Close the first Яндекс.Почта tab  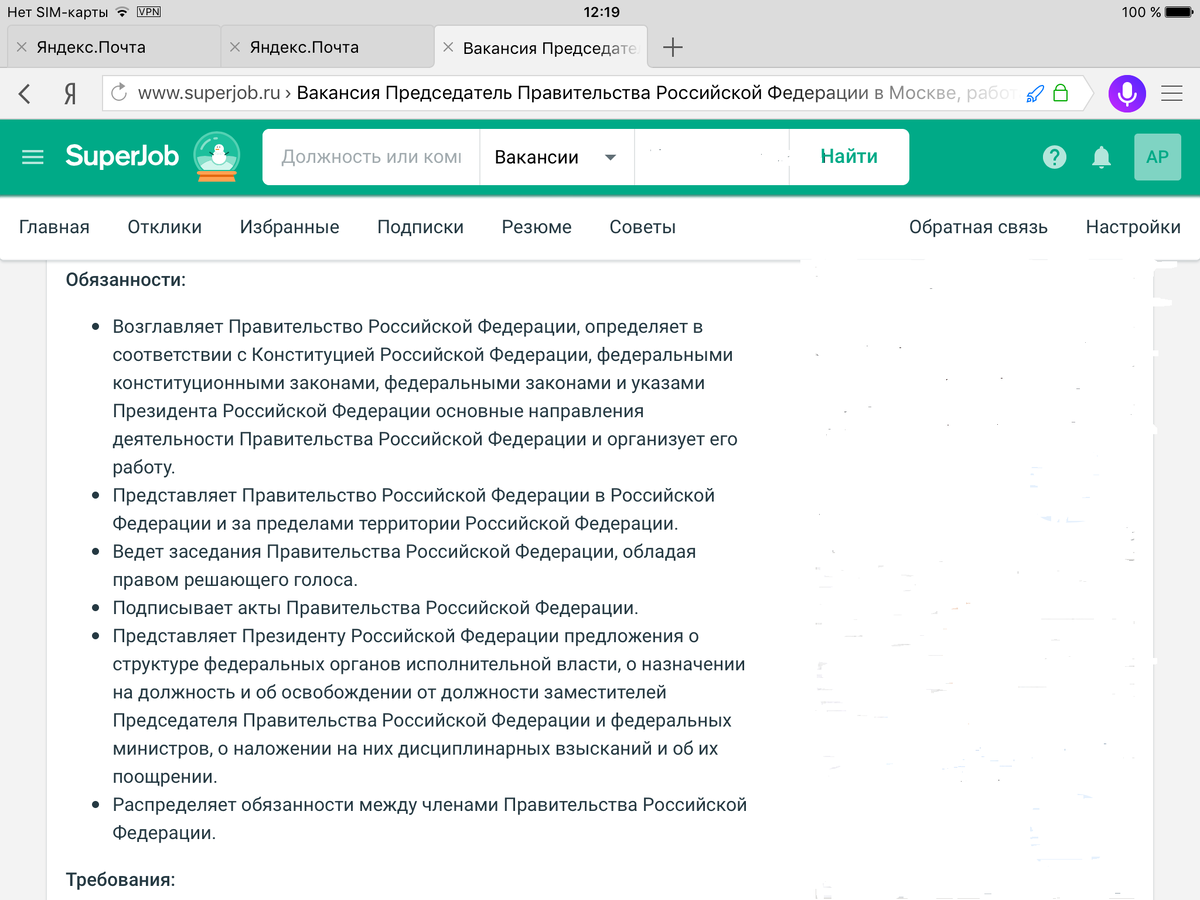tap(22, 47)
